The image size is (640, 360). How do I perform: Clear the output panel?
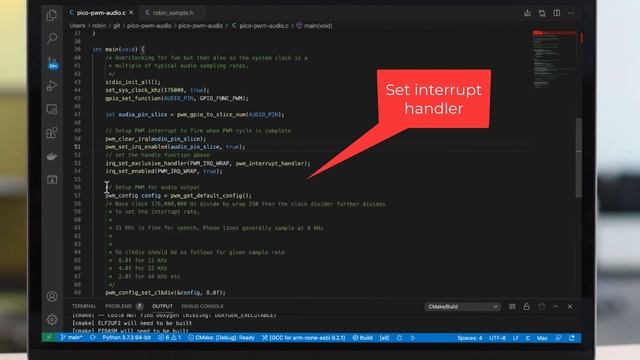(512, 307)
